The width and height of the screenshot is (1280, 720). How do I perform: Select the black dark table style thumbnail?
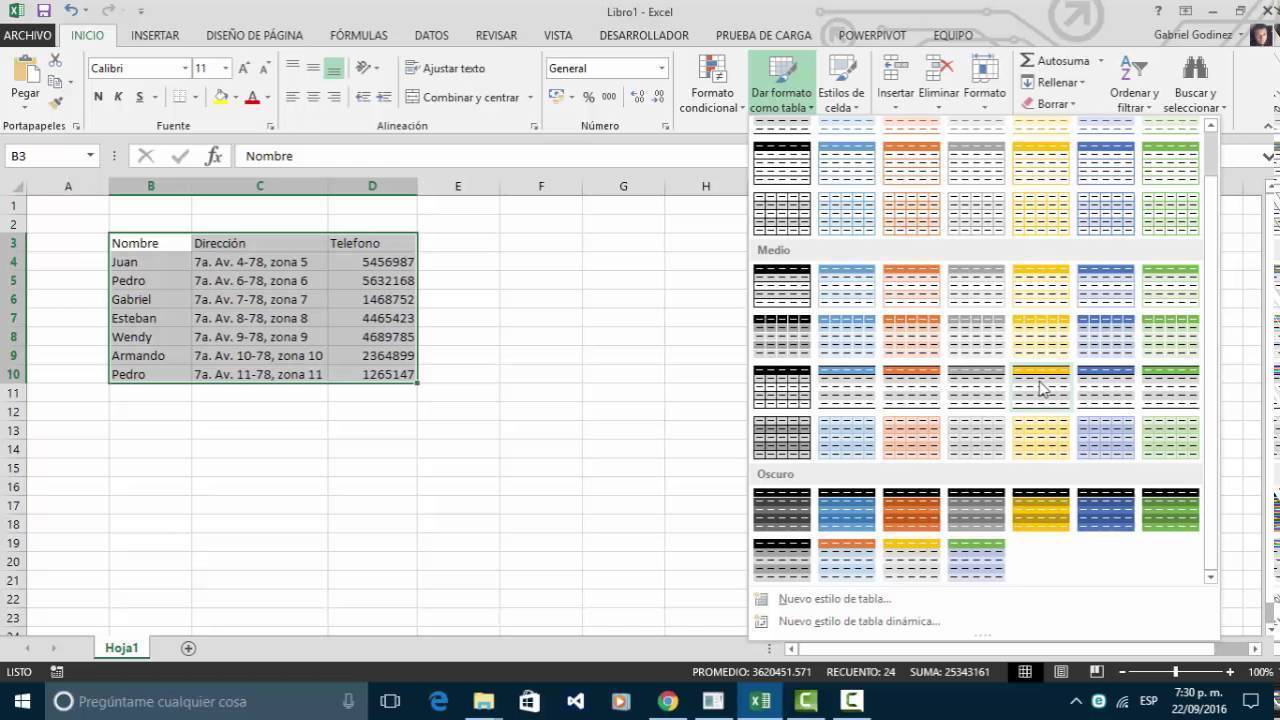click(x=781, y=509)
